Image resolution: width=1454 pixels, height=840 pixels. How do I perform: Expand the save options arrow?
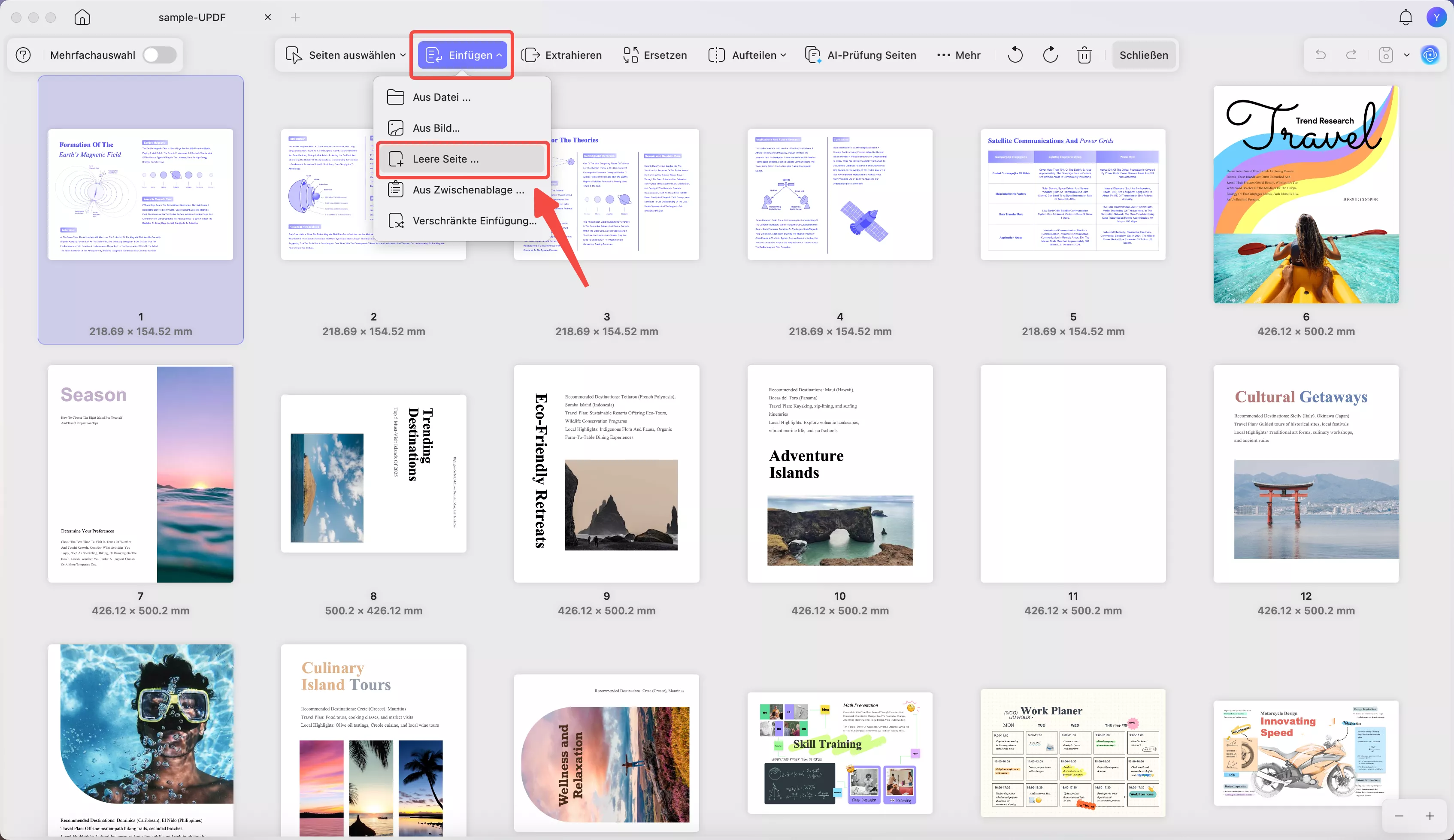pyautogui.click(x=1407, y=55)
